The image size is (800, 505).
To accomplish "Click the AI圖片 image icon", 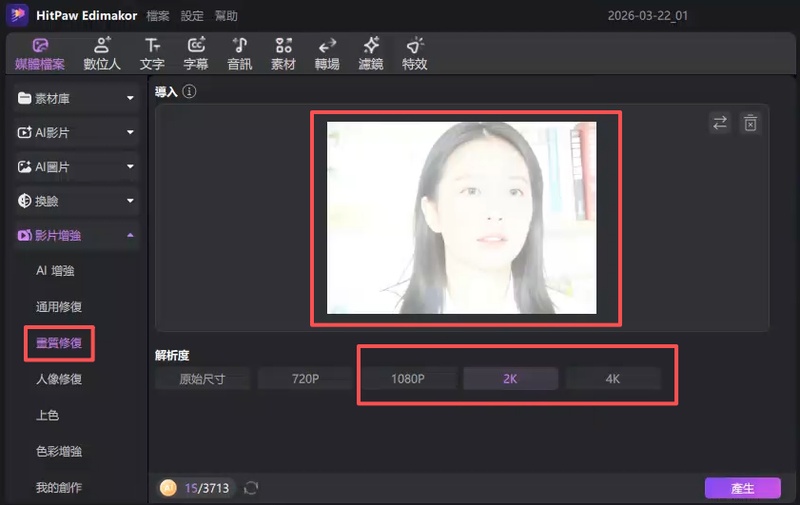I will [24, 166].
